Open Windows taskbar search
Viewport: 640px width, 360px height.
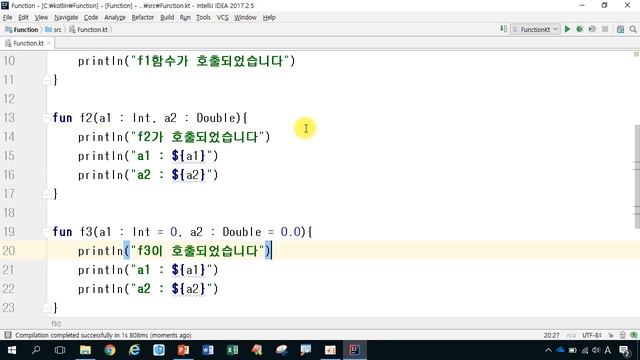(x=36, y=350)
